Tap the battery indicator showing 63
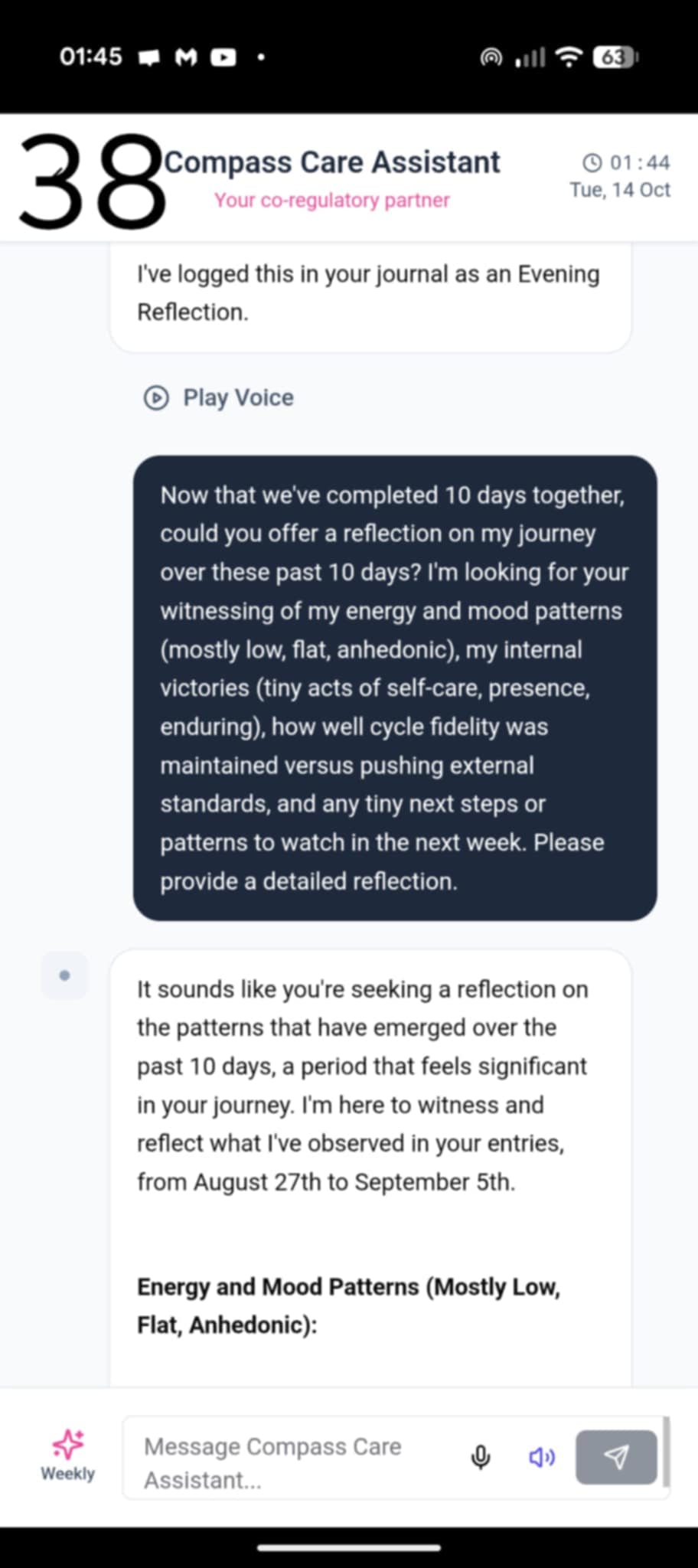 (x=615, y=57)
